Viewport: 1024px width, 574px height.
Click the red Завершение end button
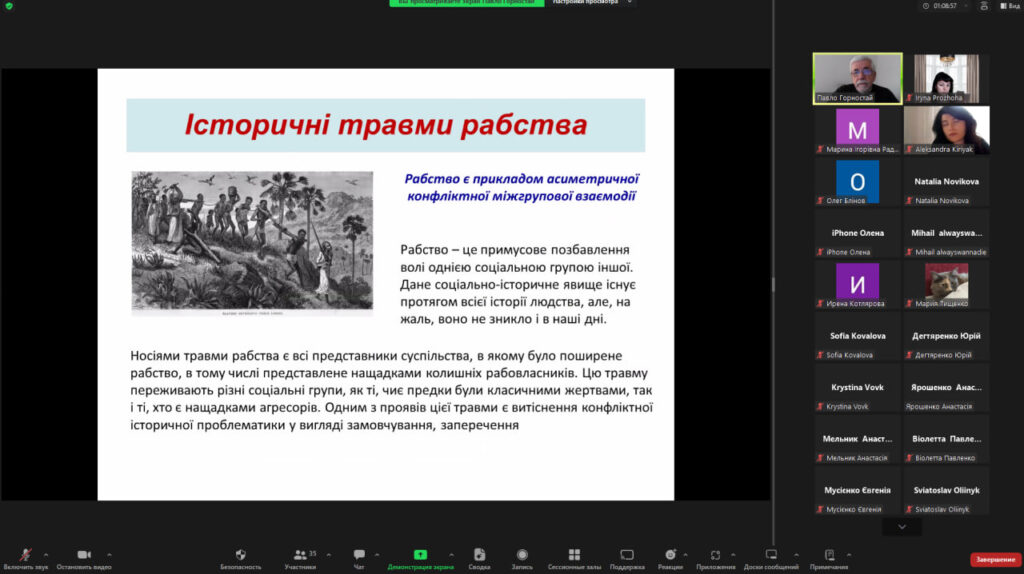coord(995,559)
